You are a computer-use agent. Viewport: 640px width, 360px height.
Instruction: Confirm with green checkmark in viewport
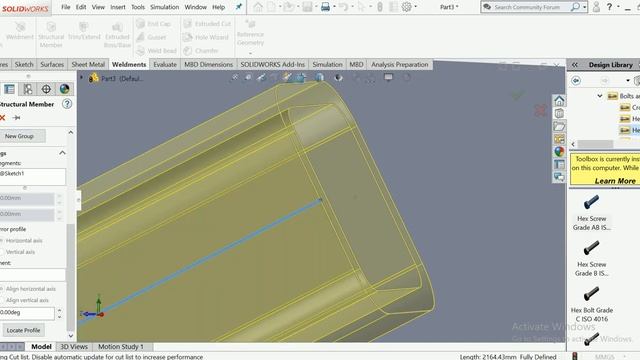pos(518,95)
